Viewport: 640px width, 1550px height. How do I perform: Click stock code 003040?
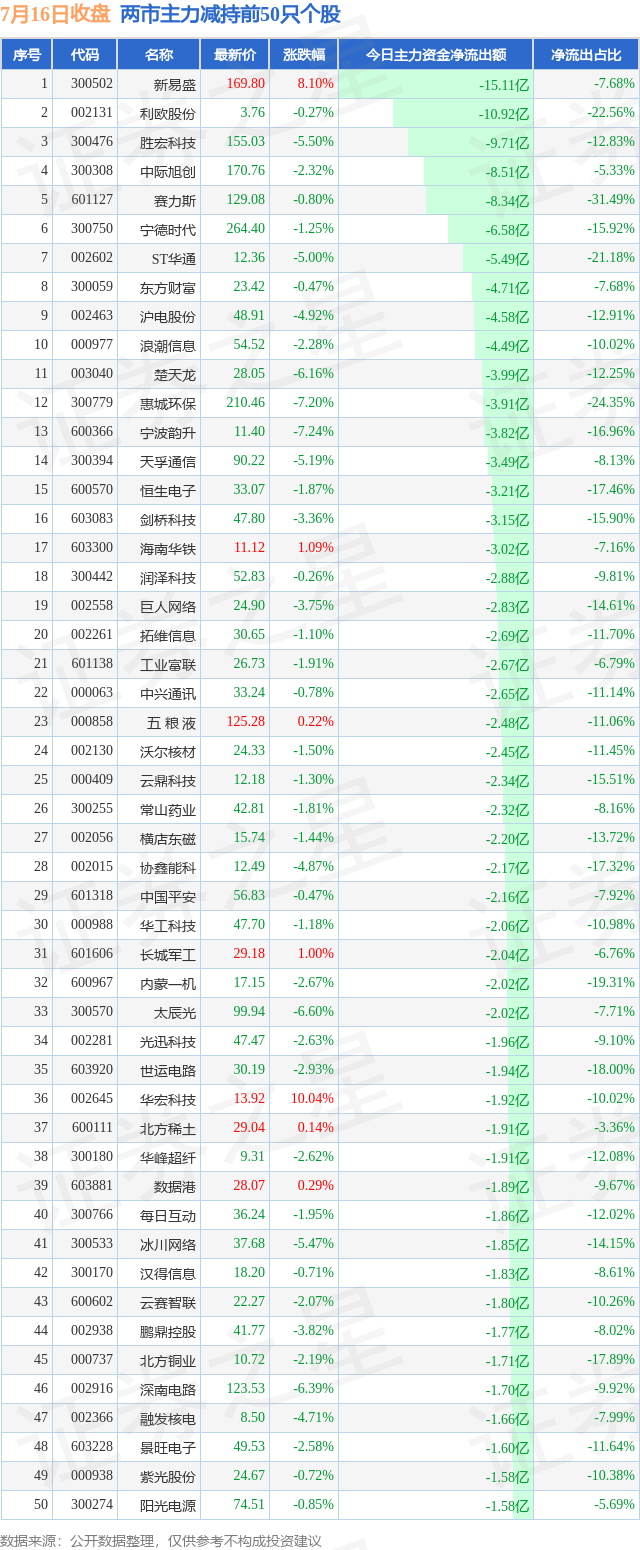tap(91, 375)
